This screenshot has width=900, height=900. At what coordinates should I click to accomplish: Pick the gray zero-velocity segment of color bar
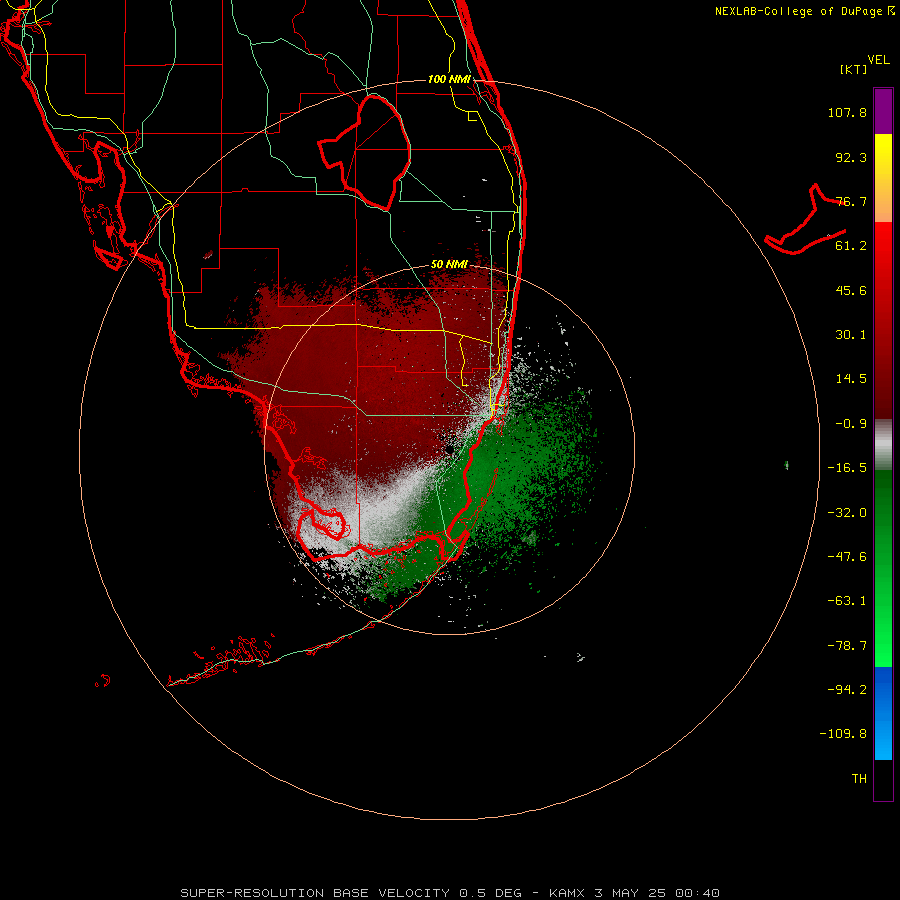(x=883, y=444)
